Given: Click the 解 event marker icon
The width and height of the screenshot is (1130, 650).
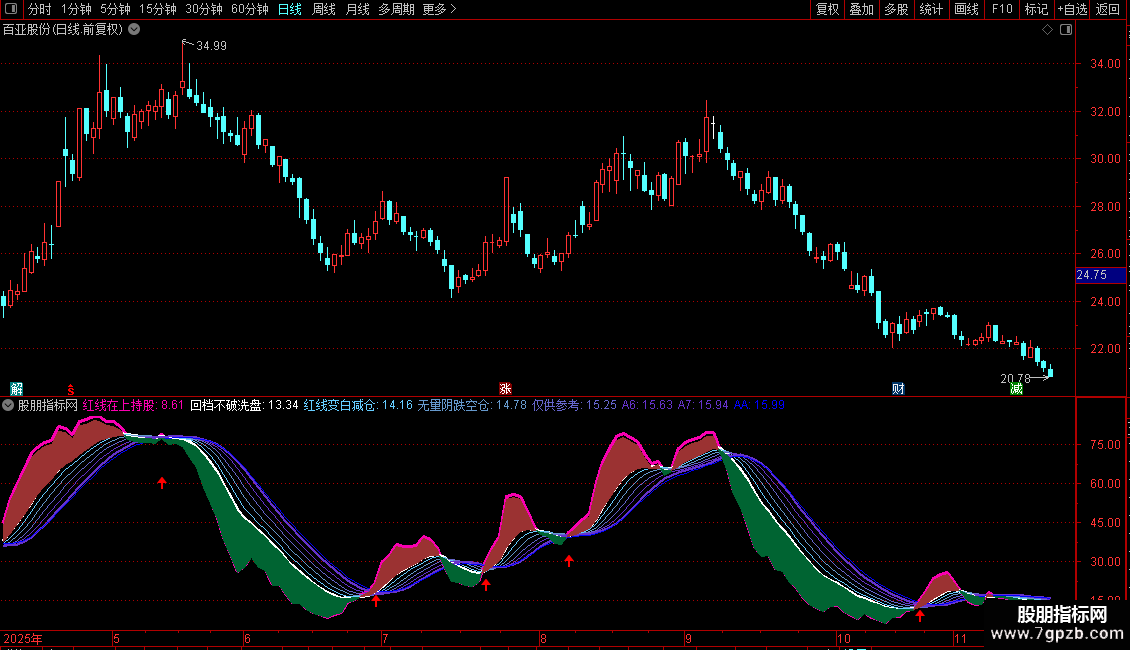Looking at the screenshot, I should click(x=16, y=388).
